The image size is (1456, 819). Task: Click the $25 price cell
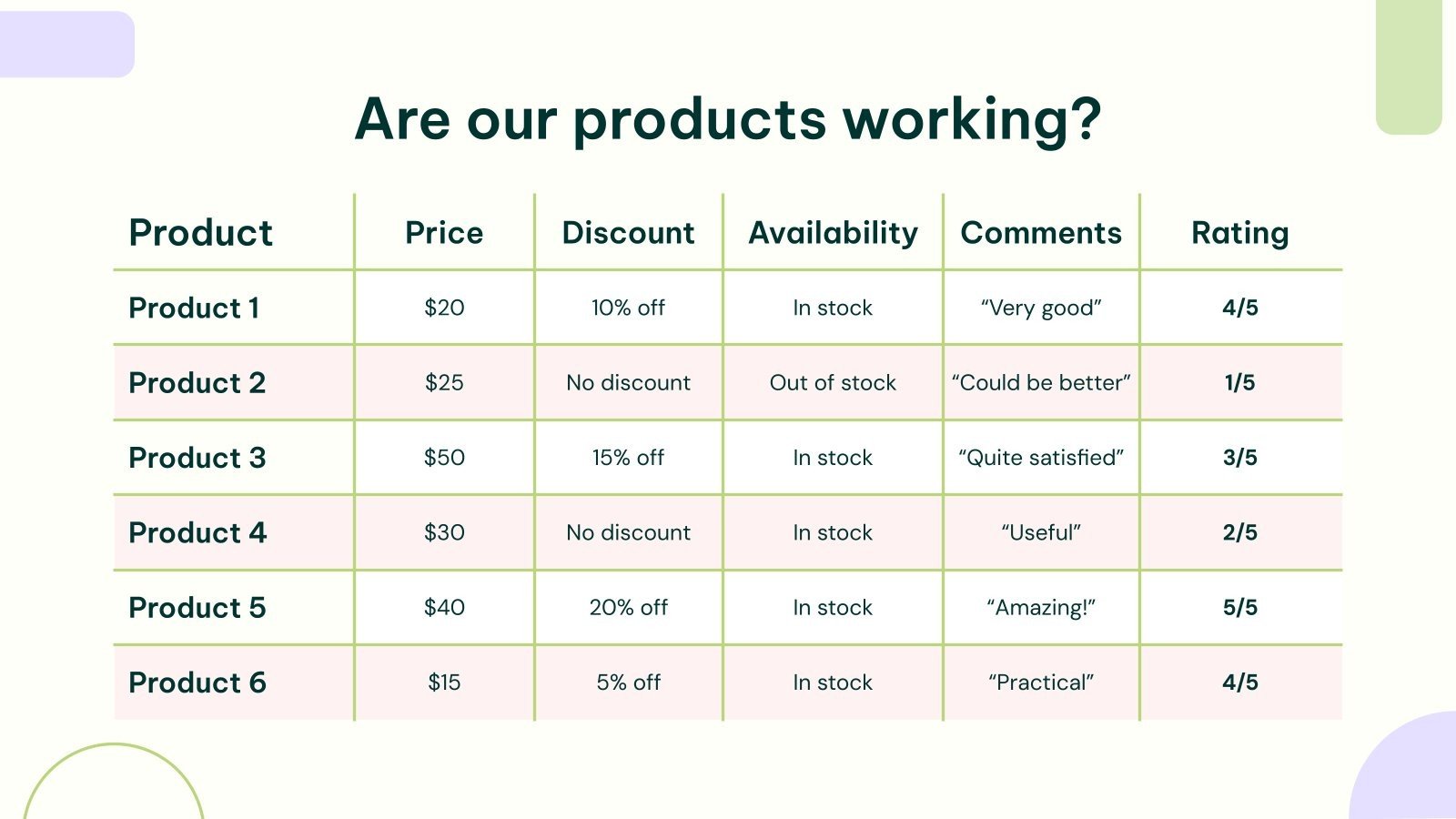pyautogui.click(x=444, y=383)
